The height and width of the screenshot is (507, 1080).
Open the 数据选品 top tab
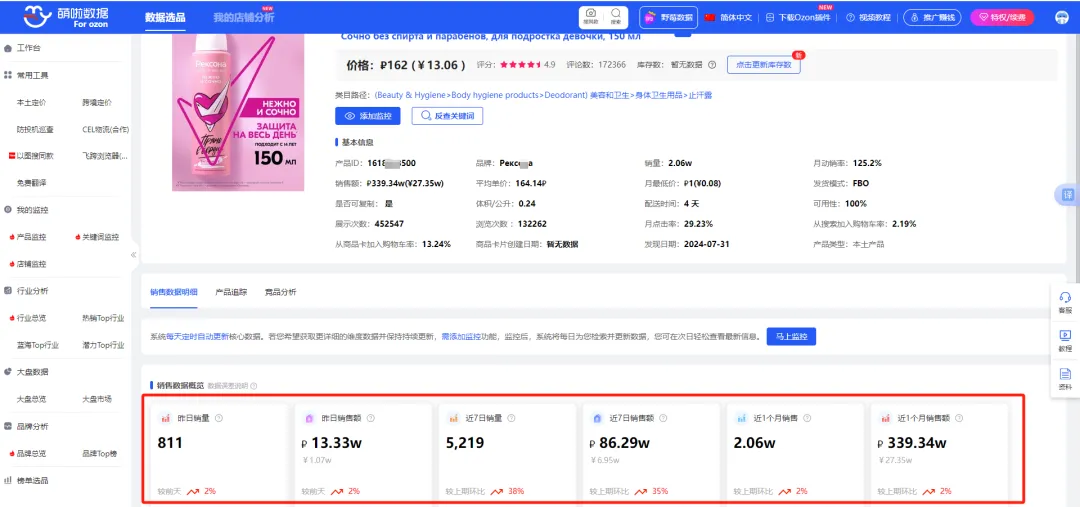click(x=165, y=18)
